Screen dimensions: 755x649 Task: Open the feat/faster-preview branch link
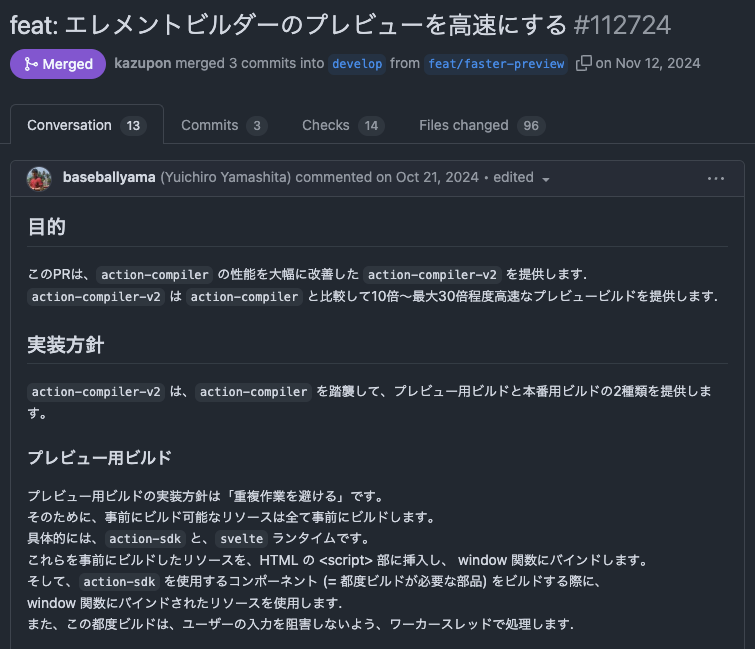[497, 64]
